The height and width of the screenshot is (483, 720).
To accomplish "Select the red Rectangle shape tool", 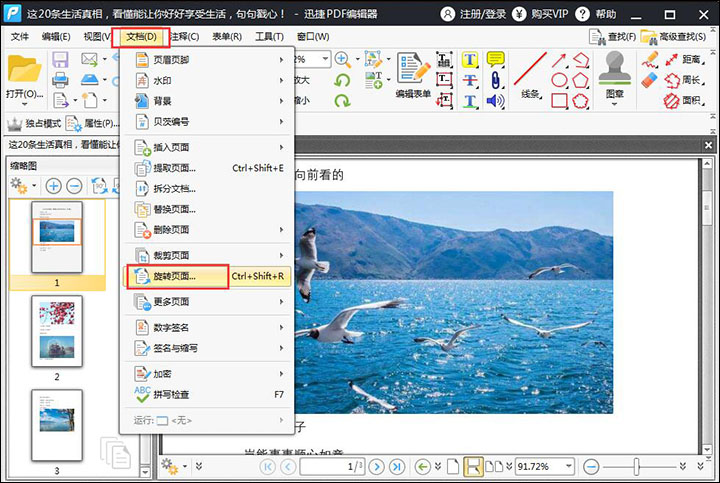I will click(559, 101).
